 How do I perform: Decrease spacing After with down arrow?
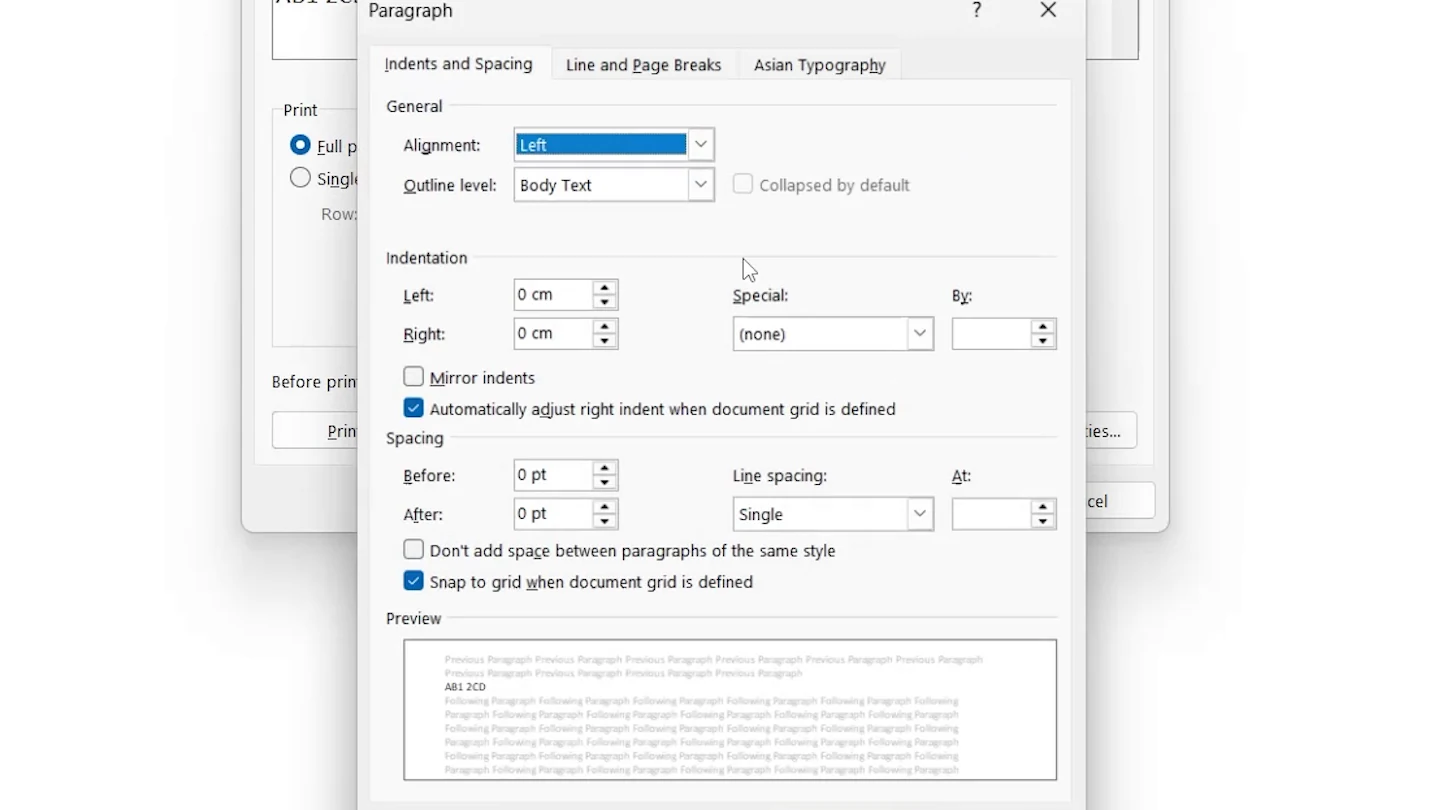[x=604, y=521]
